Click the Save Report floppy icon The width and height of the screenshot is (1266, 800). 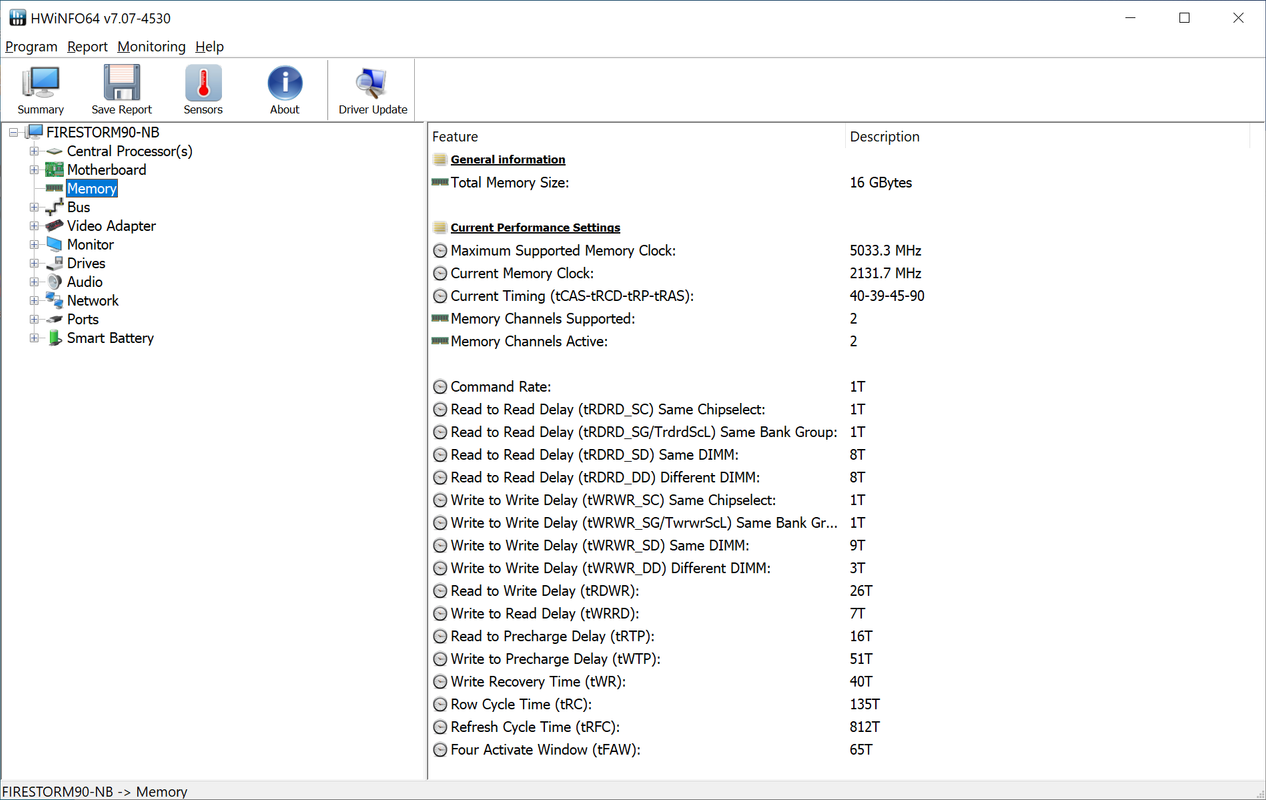(122, 84)
